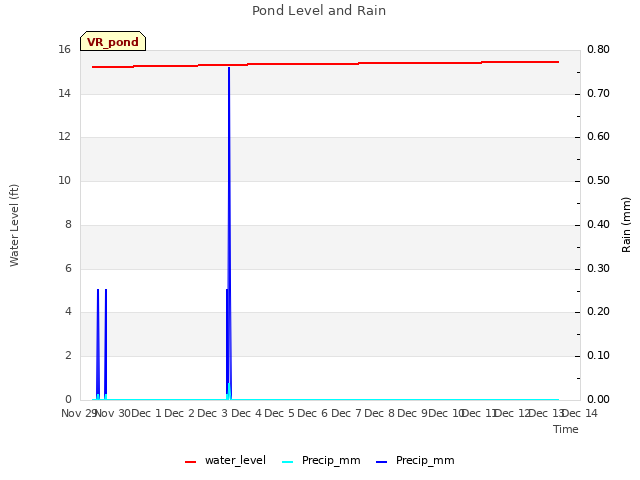Click the Water Level (ft) axis label
The width and height of the screenshot is (640, 480).
[14, 225]
